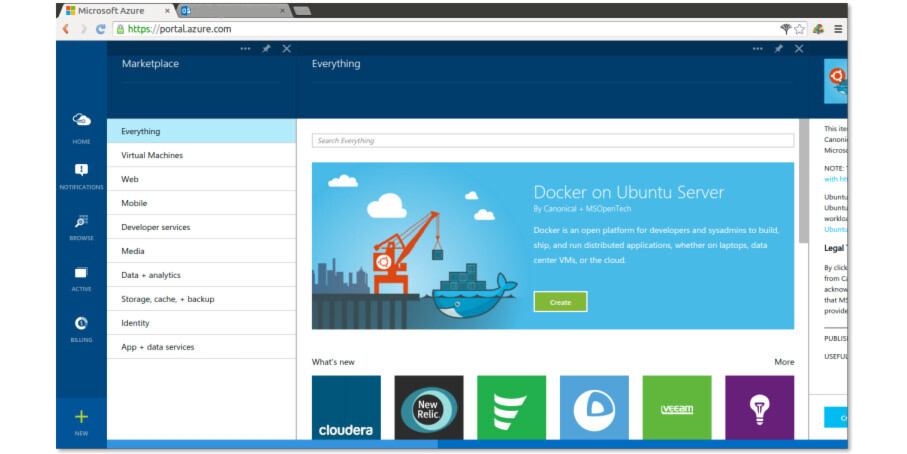Open the Active icon in the sidebar

pos(81,272)
